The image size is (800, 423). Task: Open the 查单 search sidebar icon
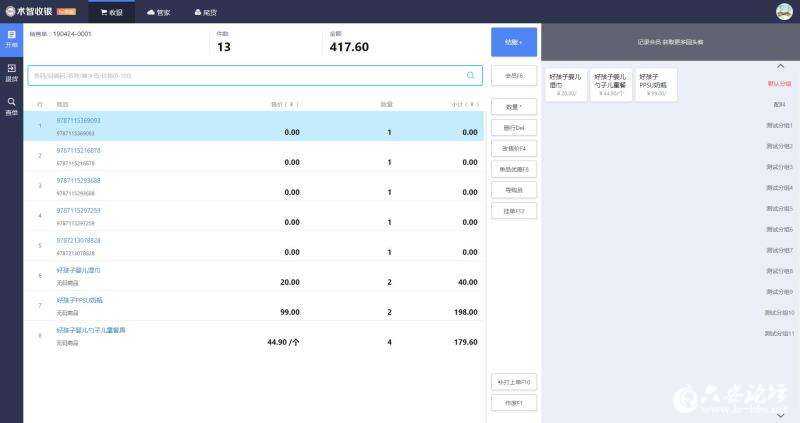pyautogui.click(x=11, y=106)
